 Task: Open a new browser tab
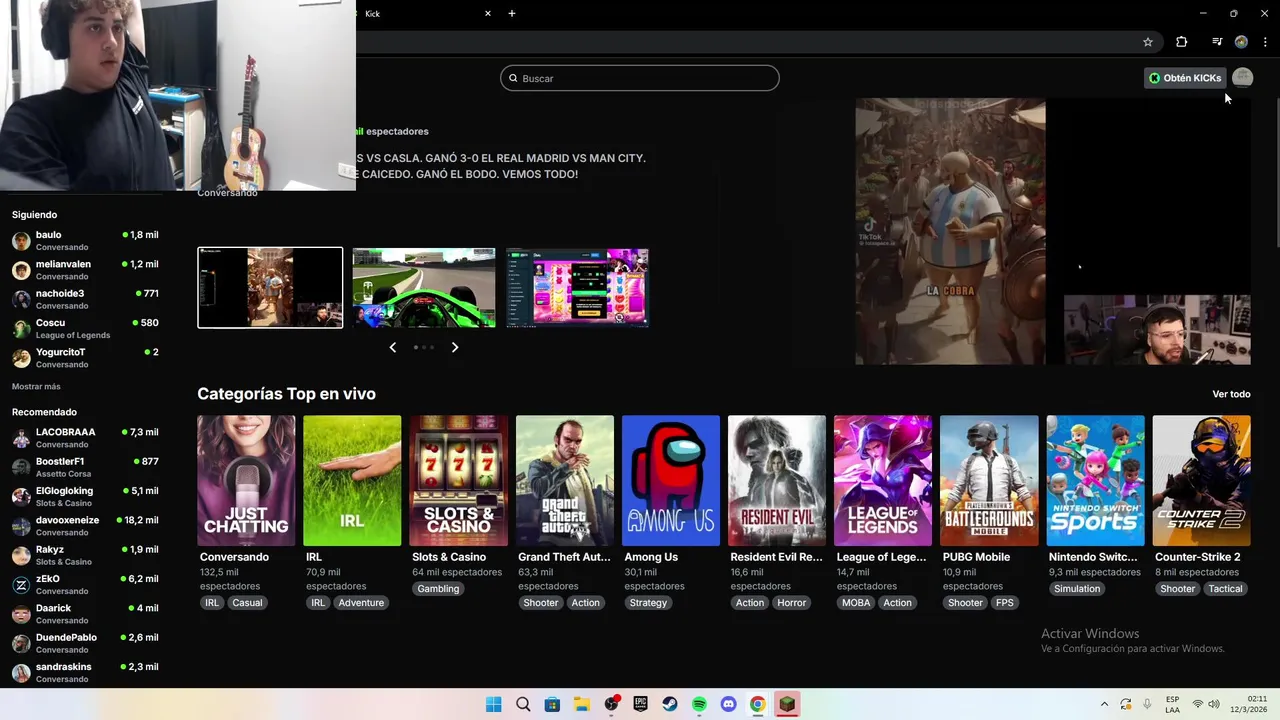tap(512, 13)
